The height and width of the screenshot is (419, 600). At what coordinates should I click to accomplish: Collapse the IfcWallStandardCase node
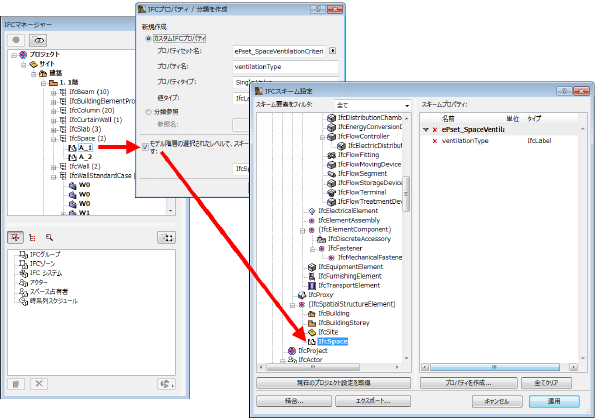54,176
